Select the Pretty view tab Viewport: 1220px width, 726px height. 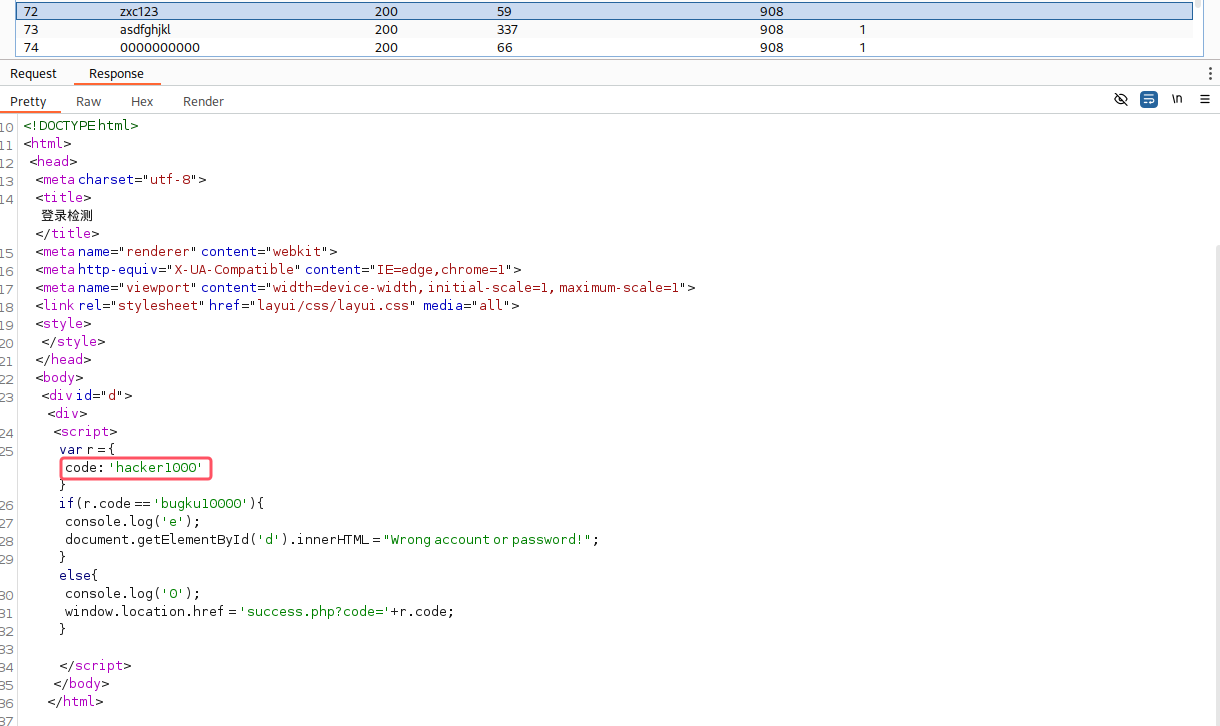tap(29, 101)
